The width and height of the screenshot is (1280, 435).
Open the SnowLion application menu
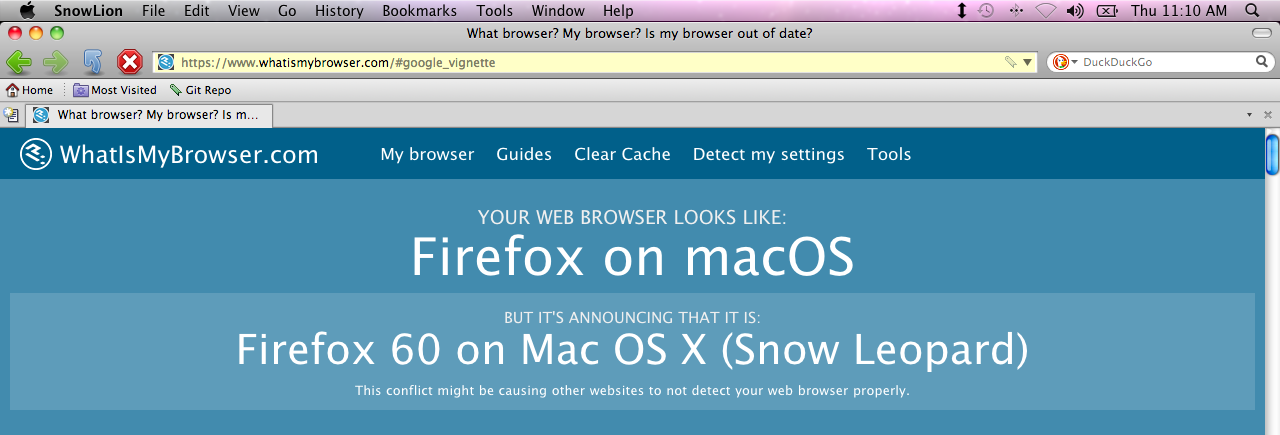click(x=88, y=11)
